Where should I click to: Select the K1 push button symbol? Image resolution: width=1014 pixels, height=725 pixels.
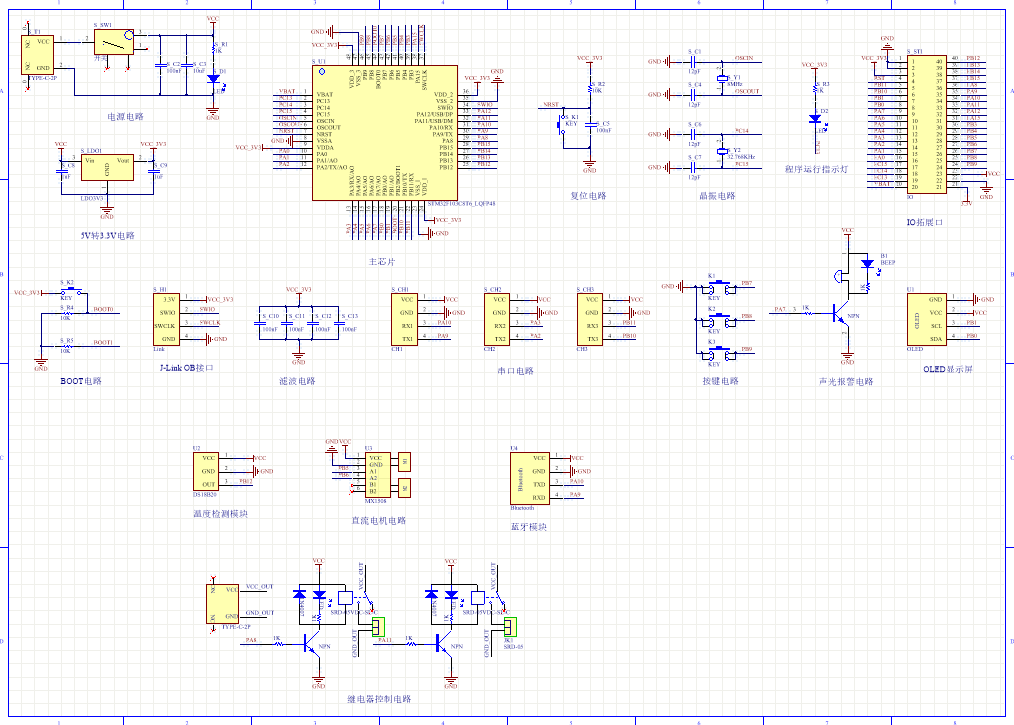click(719, 288)
